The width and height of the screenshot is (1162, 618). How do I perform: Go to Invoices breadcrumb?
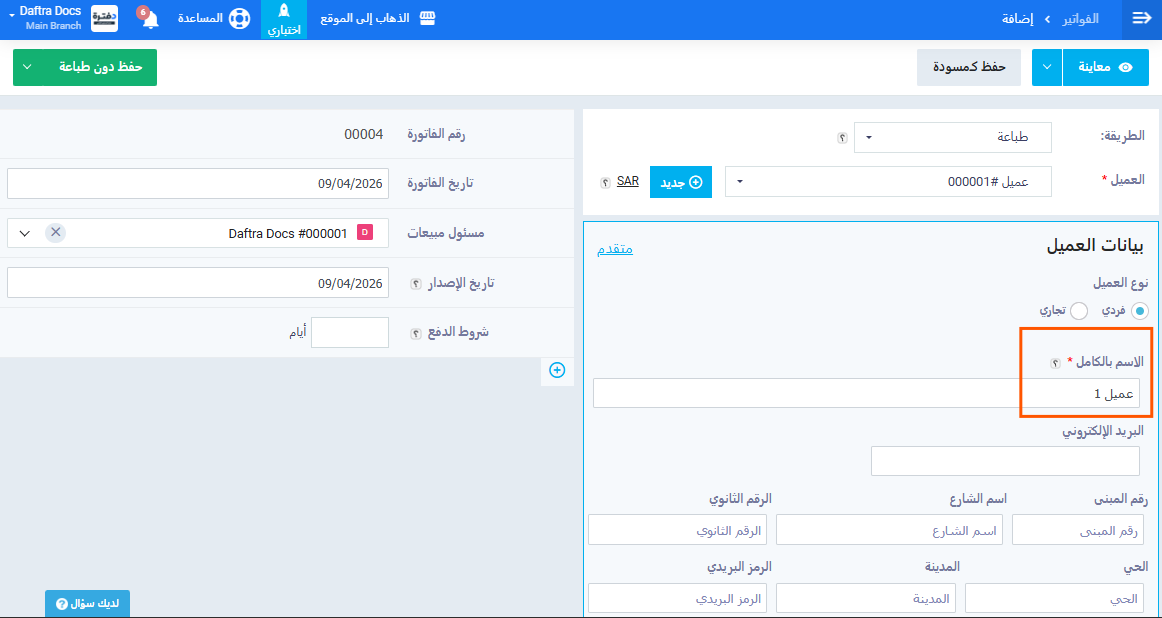click(1079, 19)
